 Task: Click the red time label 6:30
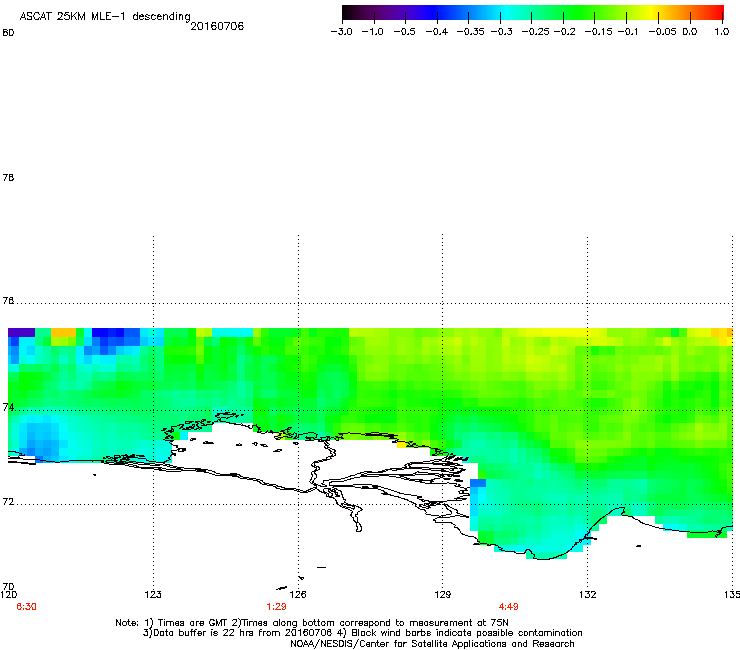click(x=26, y=607)
